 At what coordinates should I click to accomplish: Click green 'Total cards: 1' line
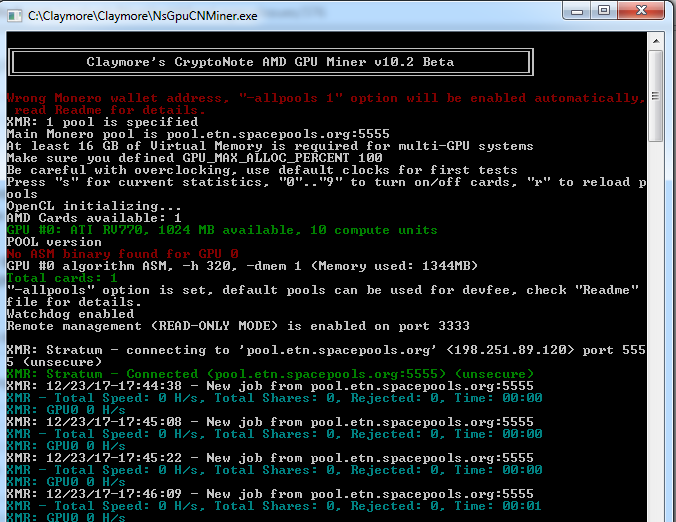pyautogui.click(x=62, y=278)
